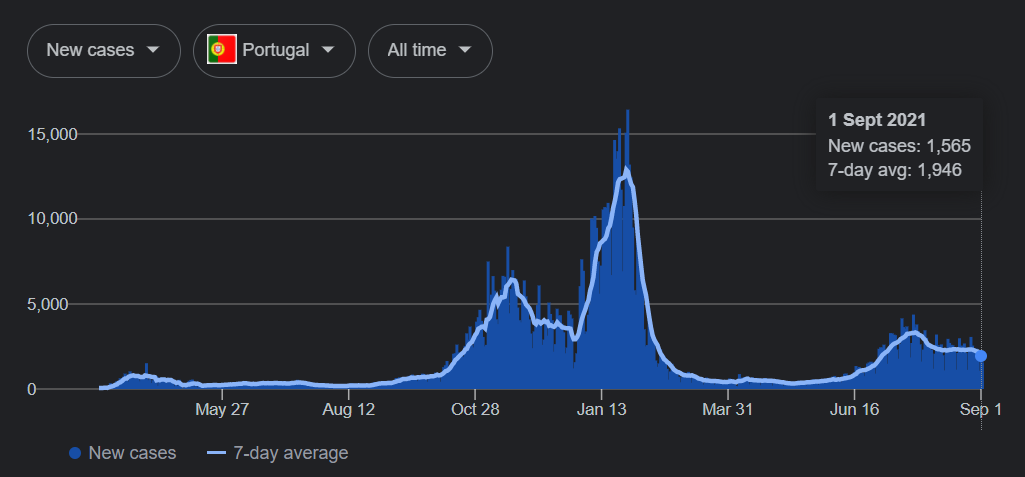
Task: Expand the All time range dropdown
Action: 430,50
